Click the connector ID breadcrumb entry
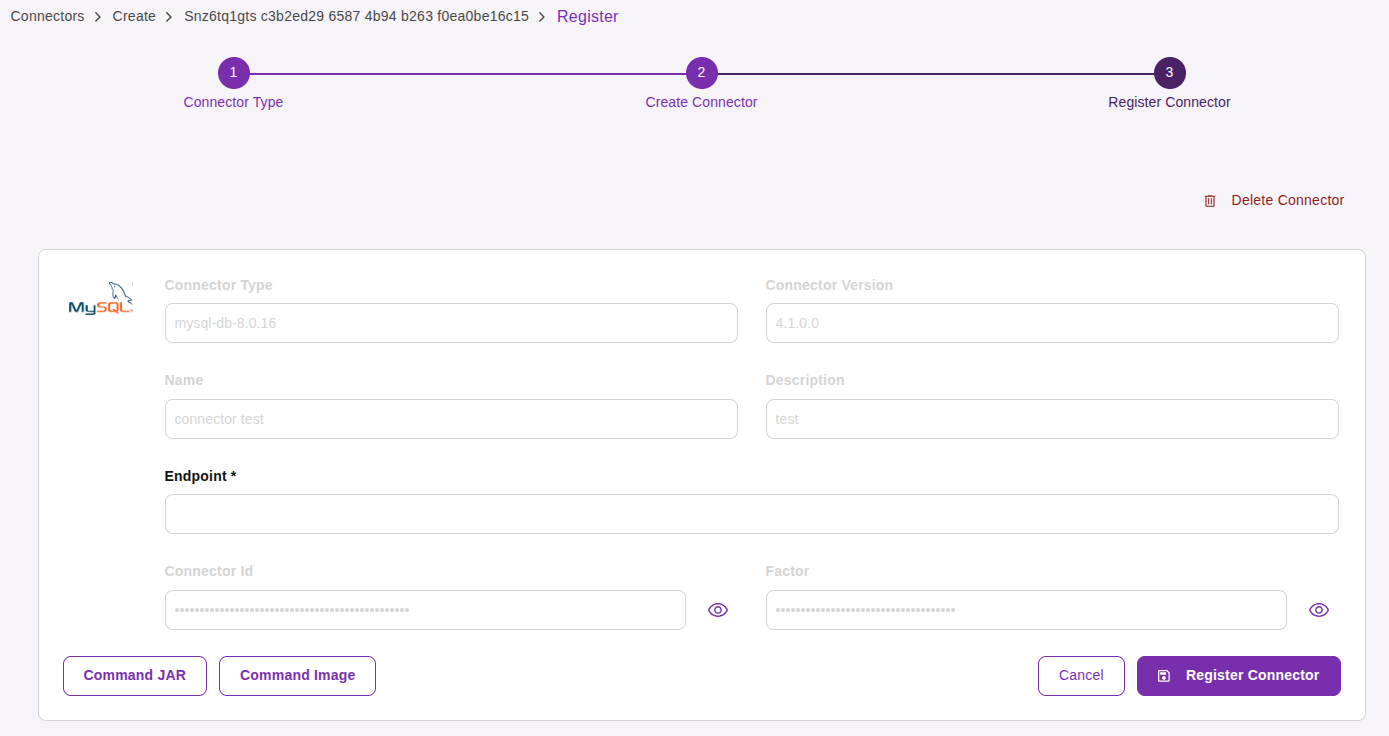1389x736 pixels. point(356,16)
